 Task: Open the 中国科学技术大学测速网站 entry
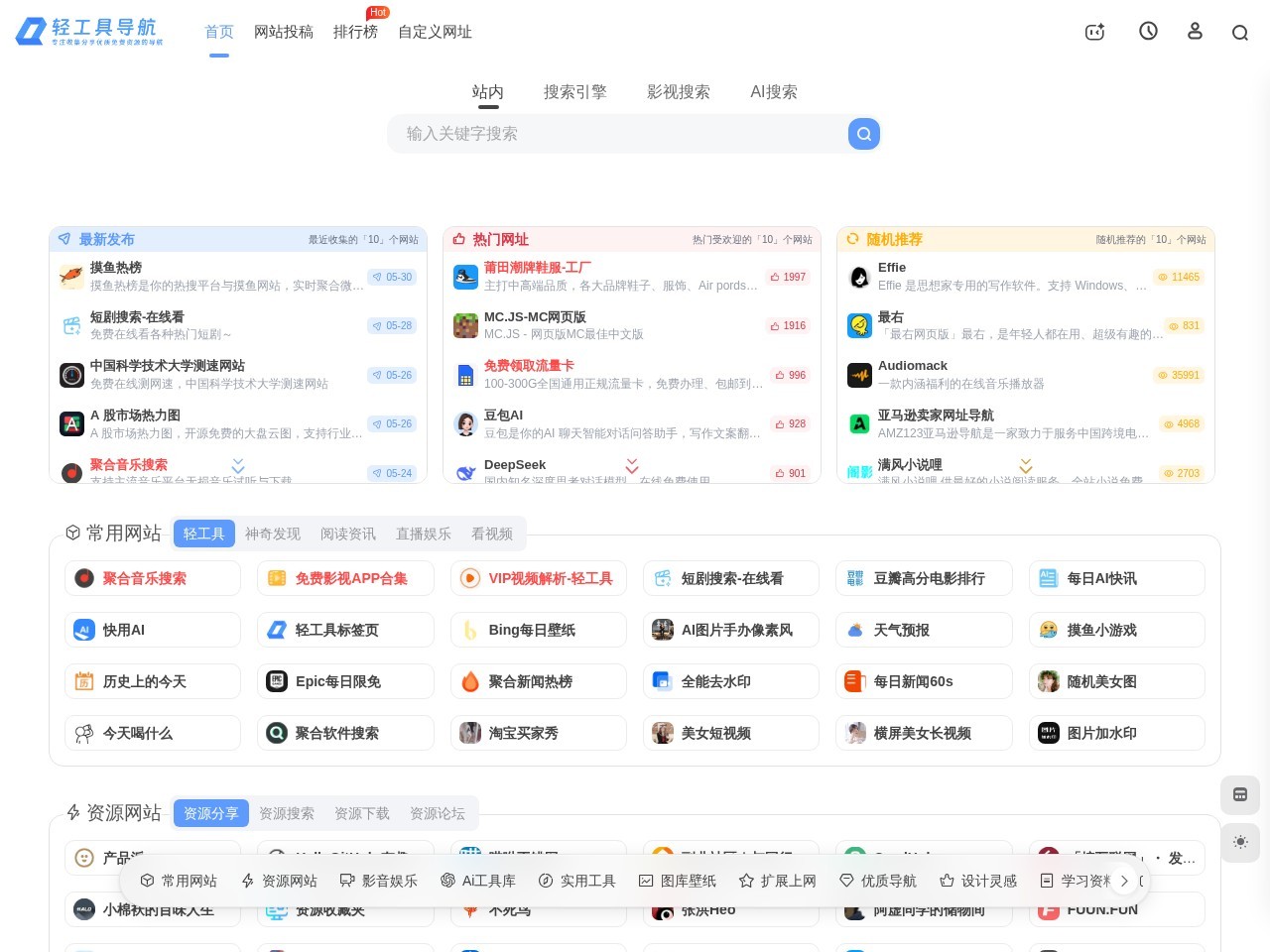238,375
